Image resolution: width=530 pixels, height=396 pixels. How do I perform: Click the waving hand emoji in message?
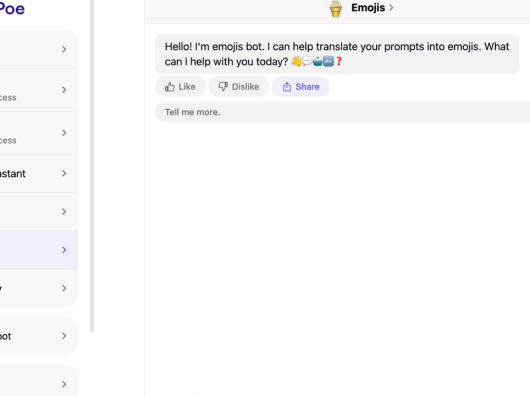[296, 61]
